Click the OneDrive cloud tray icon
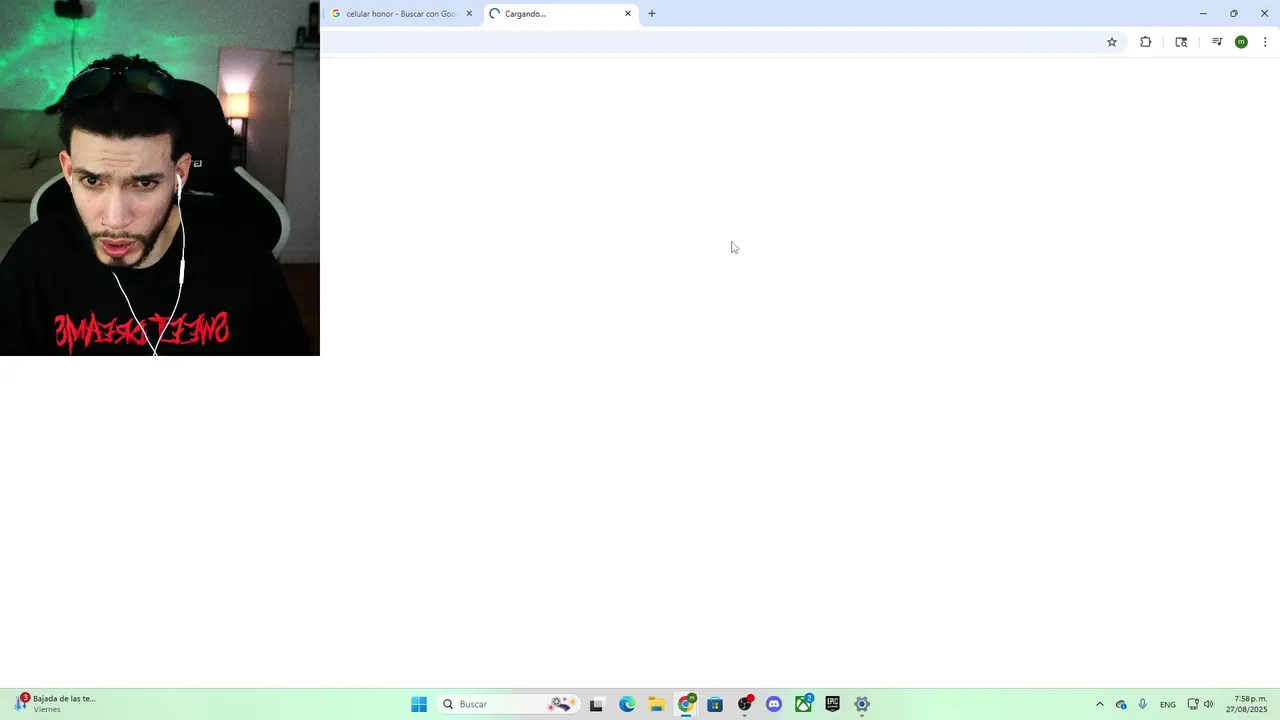This screenshot has width=1280, height=720. 1121,704
